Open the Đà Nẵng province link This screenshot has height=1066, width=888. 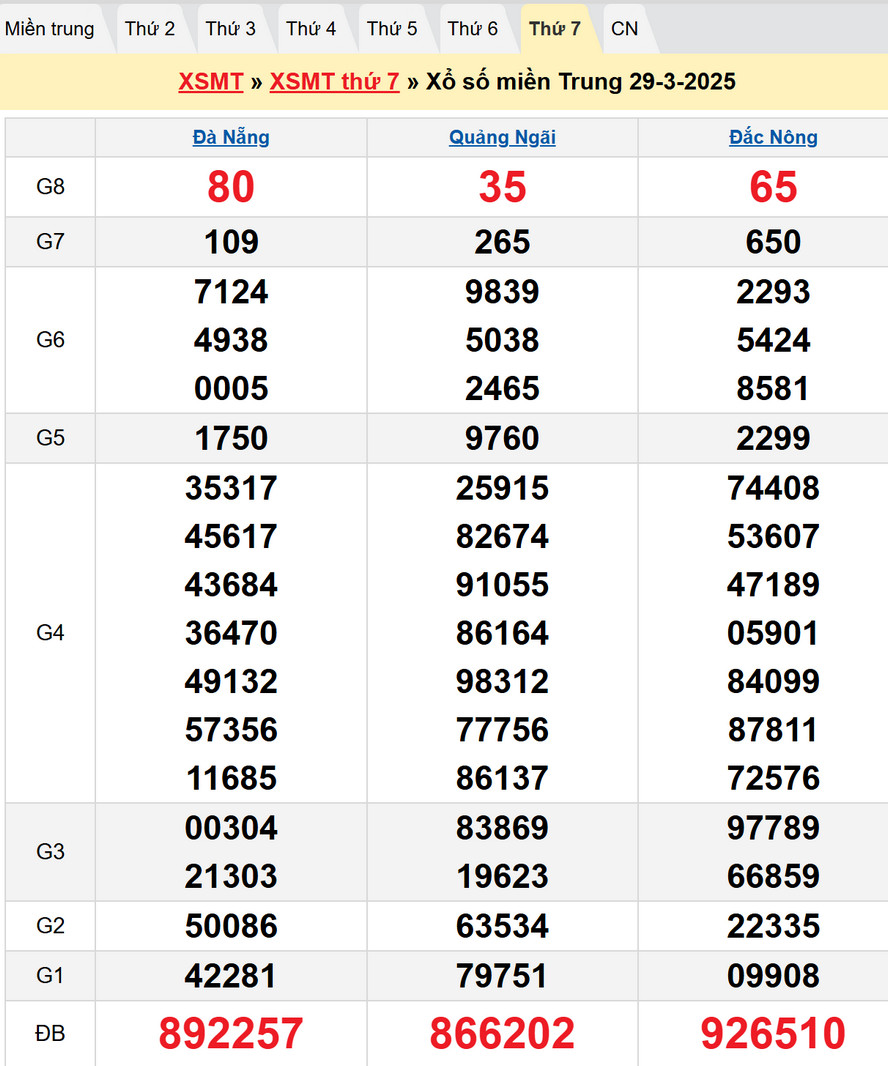pyautogui.click(x=231, y=138)
